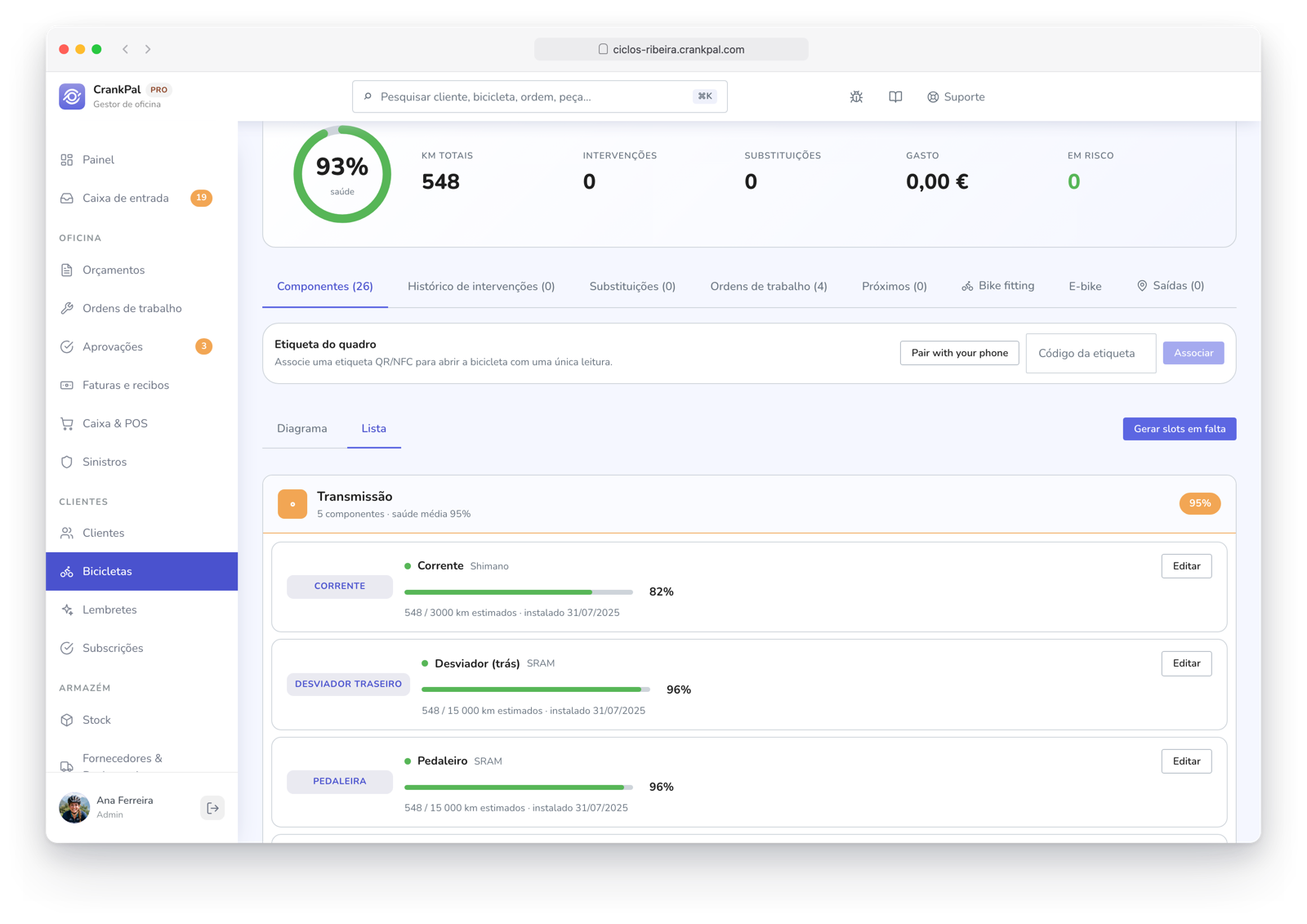The width and height of the screenshot is (1307, 924).
Task: Click the Código da etiqueta input field
Action: (x=1091, y=353)
